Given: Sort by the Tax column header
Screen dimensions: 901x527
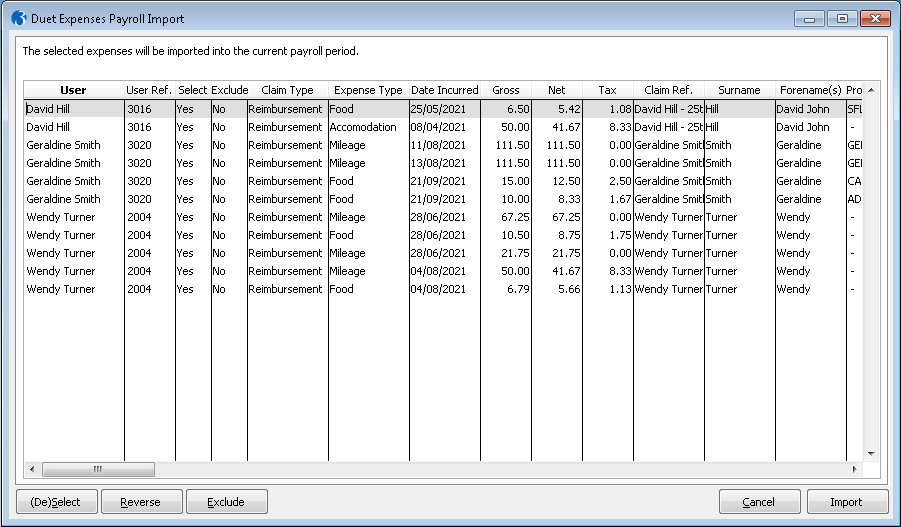Looking at the screenshot, I should tap(607, 90).
